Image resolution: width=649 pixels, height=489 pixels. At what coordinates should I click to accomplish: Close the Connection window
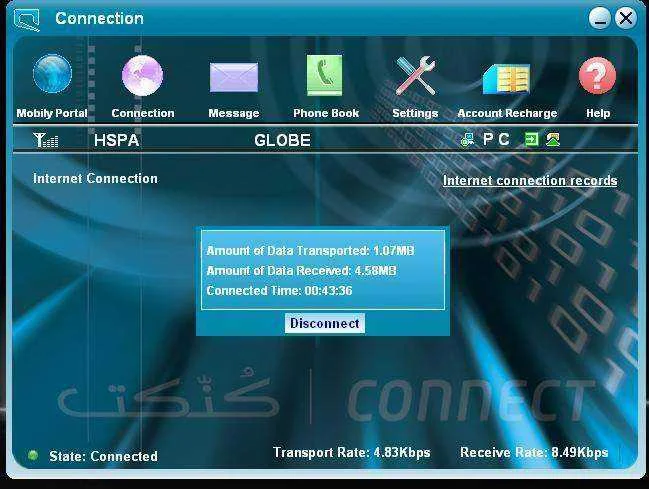625,18
